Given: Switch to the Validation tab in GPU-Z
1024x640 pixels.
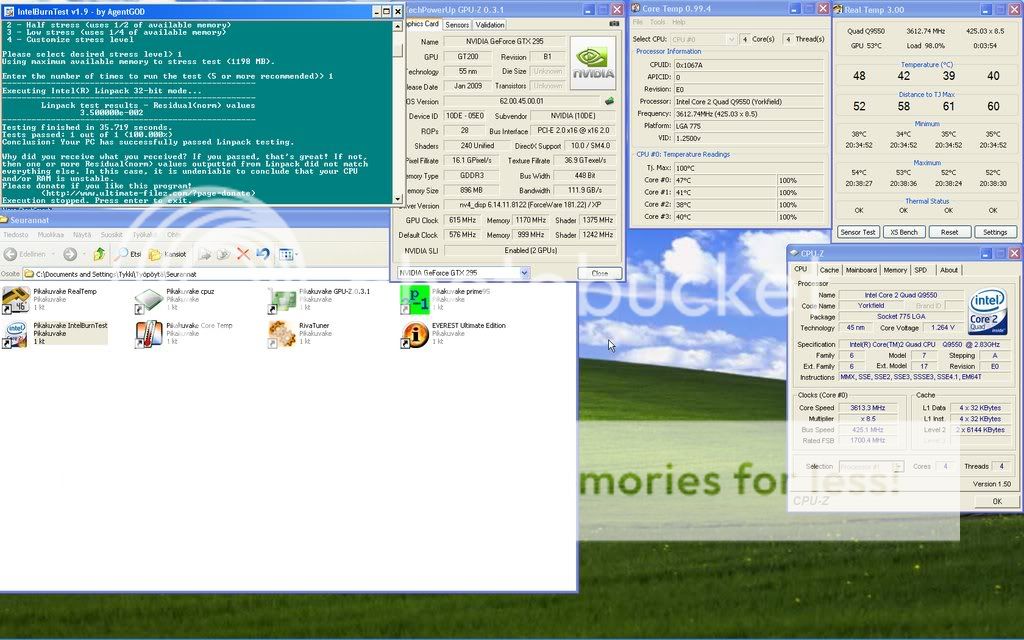Looking at the screenshot, I should (x=490, y=25).
